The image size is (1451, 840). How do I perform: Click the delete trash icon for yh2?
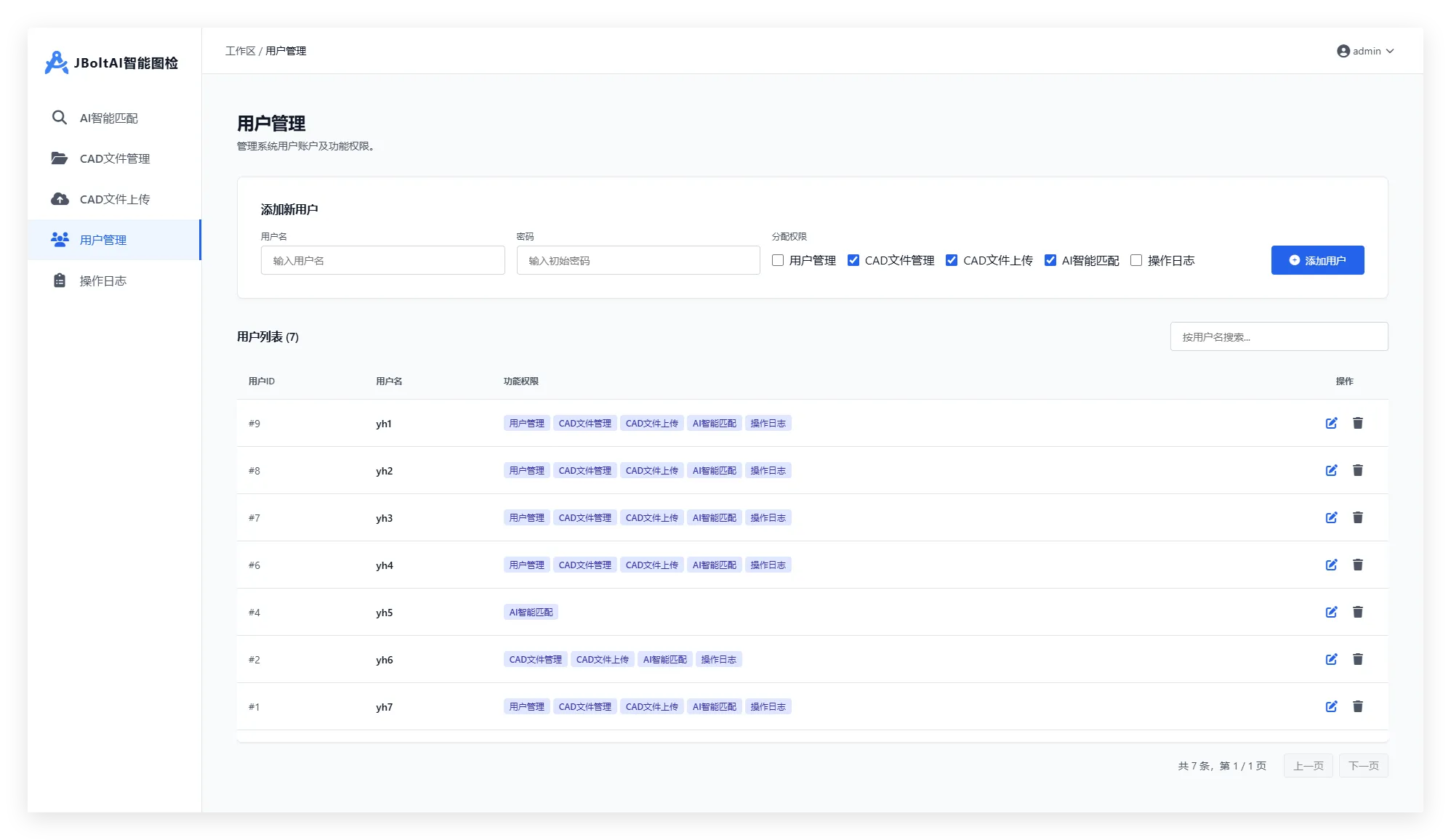coord(1357,470)
